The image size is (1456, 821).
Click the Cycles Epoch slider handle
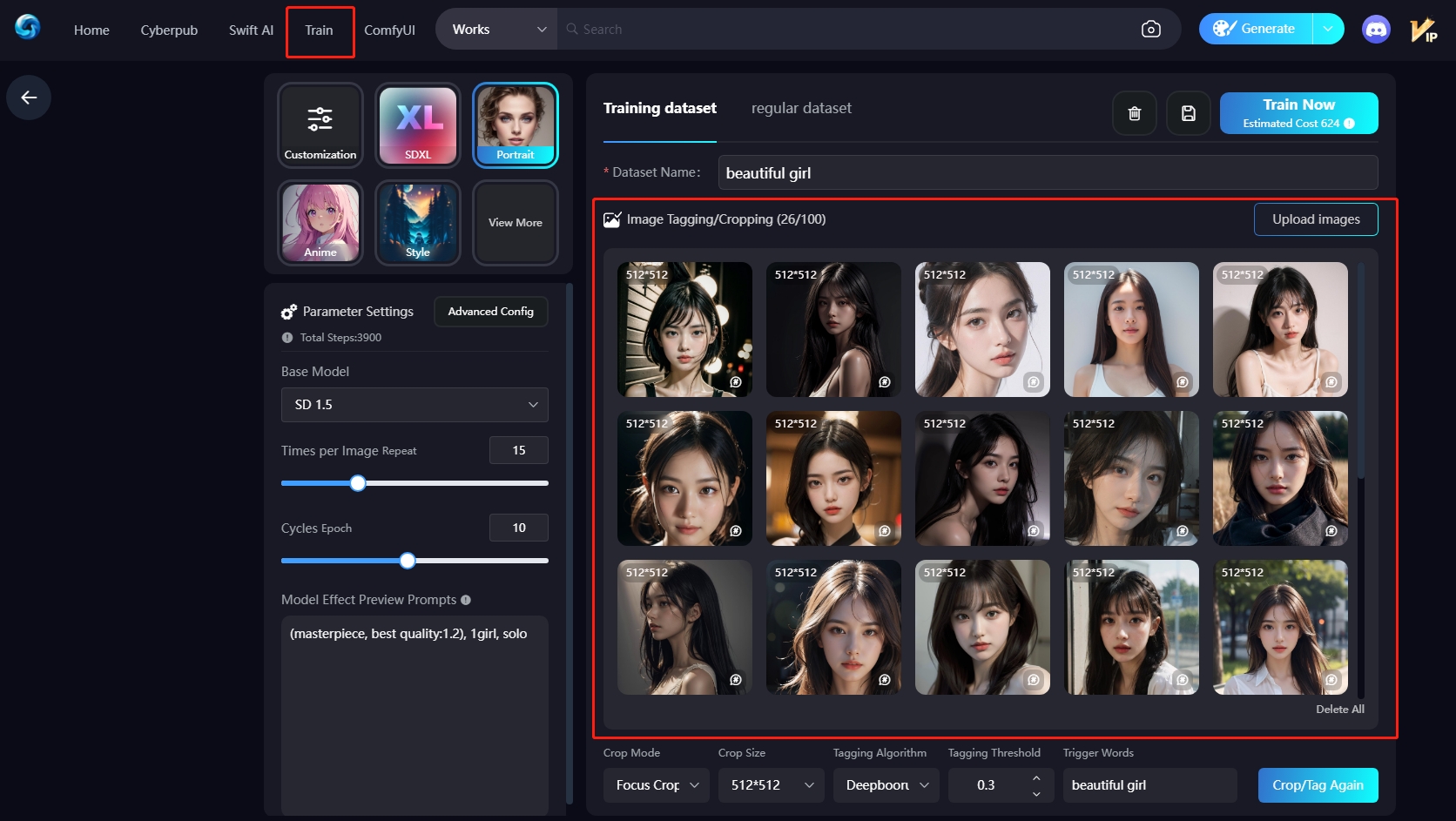(x=408, y=561)
